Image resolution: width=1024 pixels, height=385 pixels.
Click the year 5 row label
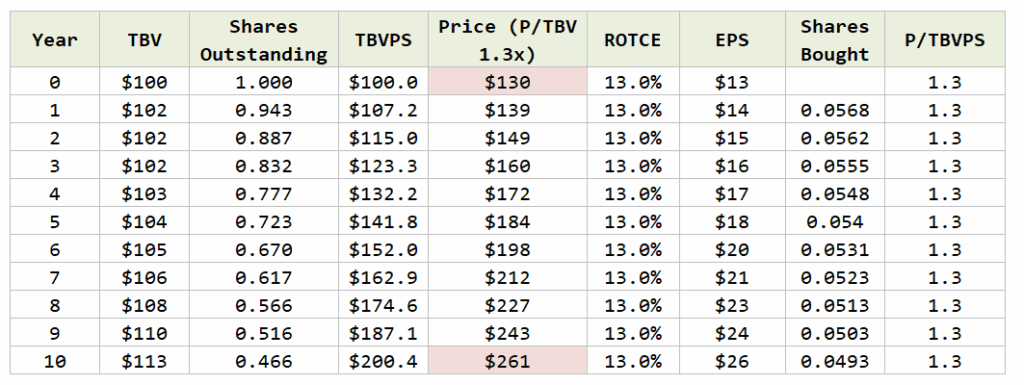tap(55, 221)
